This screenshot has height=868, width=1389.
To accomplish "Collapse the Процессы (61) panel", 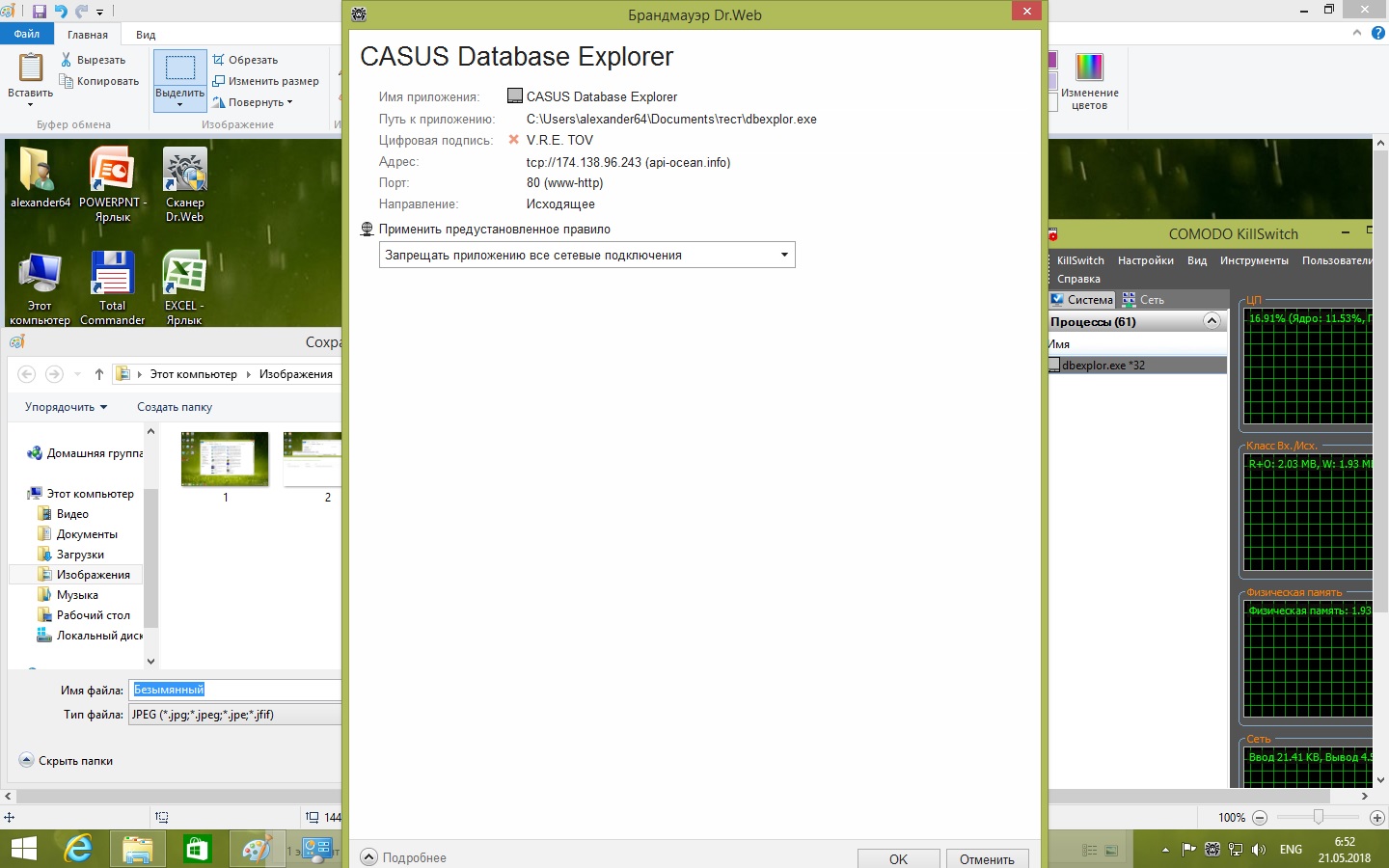I will tap(1212, 321).
